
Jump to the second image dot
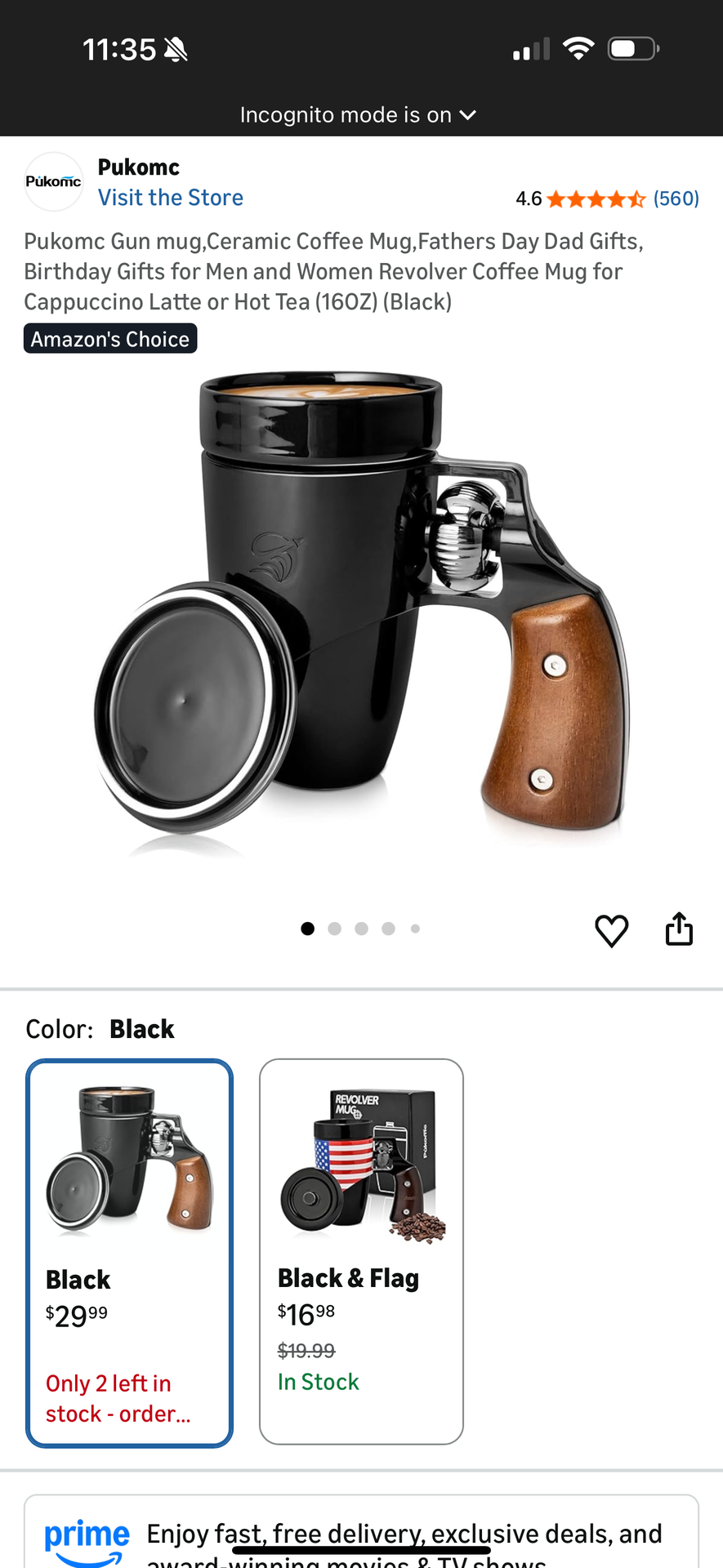[334, 929]
